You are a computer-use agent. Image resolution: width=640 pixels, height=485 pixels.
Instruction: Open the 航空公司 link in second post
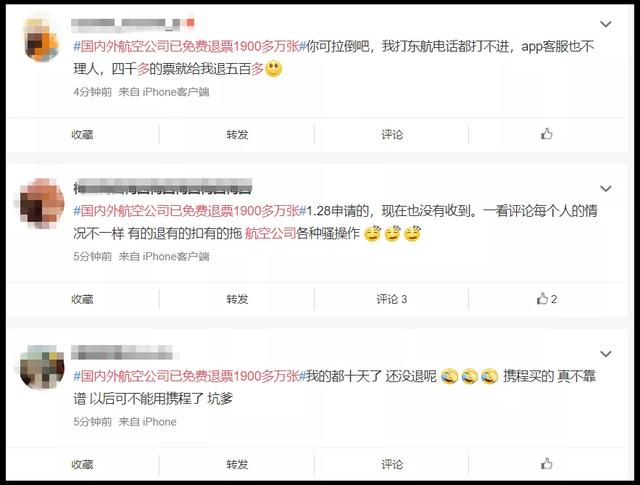point(270,234)
